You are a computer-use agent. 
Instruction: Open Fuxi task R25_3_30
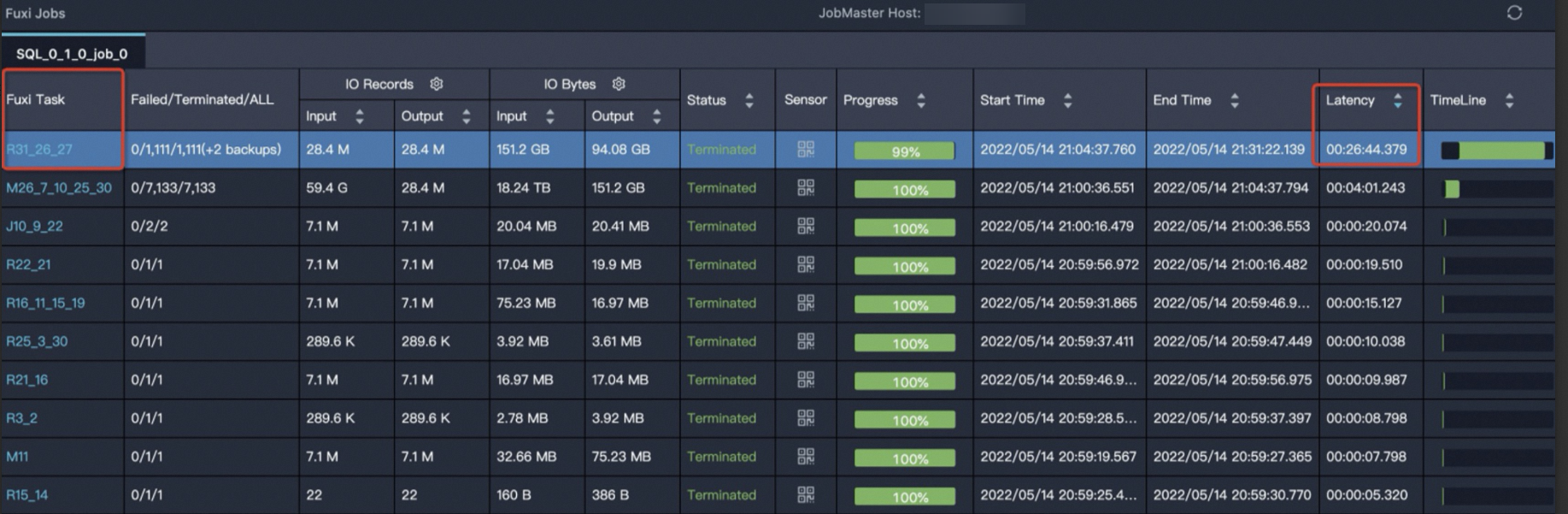pos(37,341)
